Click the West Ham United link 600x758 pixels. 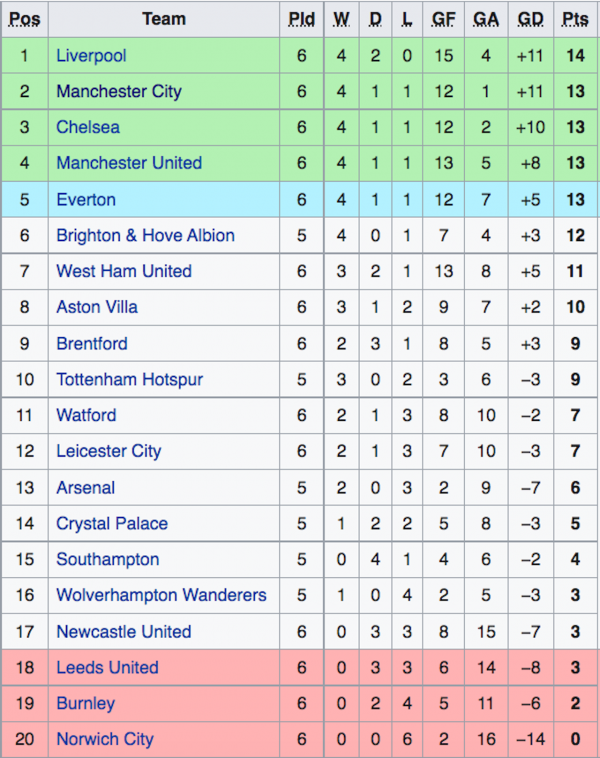[x=124, y=271]
